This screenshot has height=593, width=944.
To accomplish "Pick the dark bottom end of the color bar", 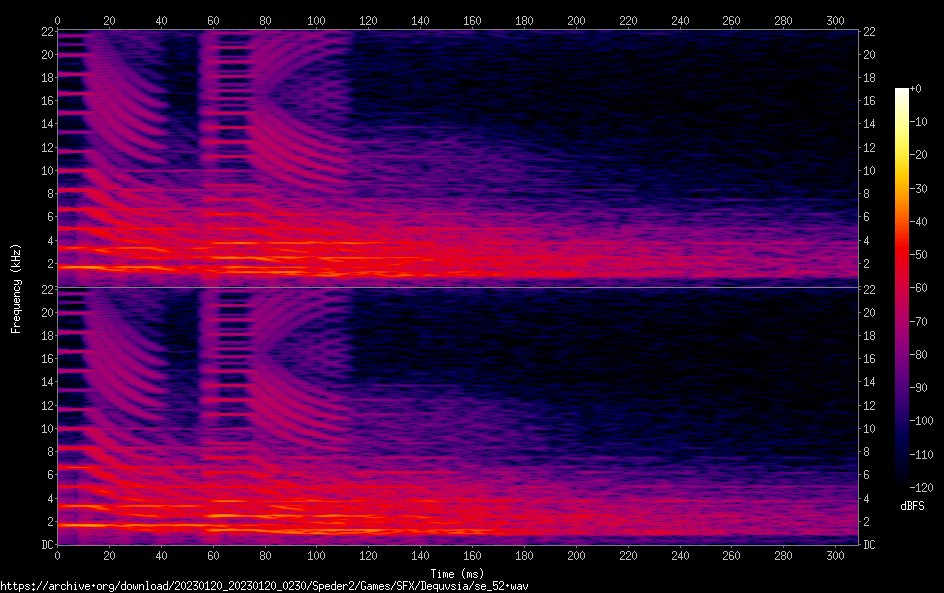I will click(x=902, y=484).
